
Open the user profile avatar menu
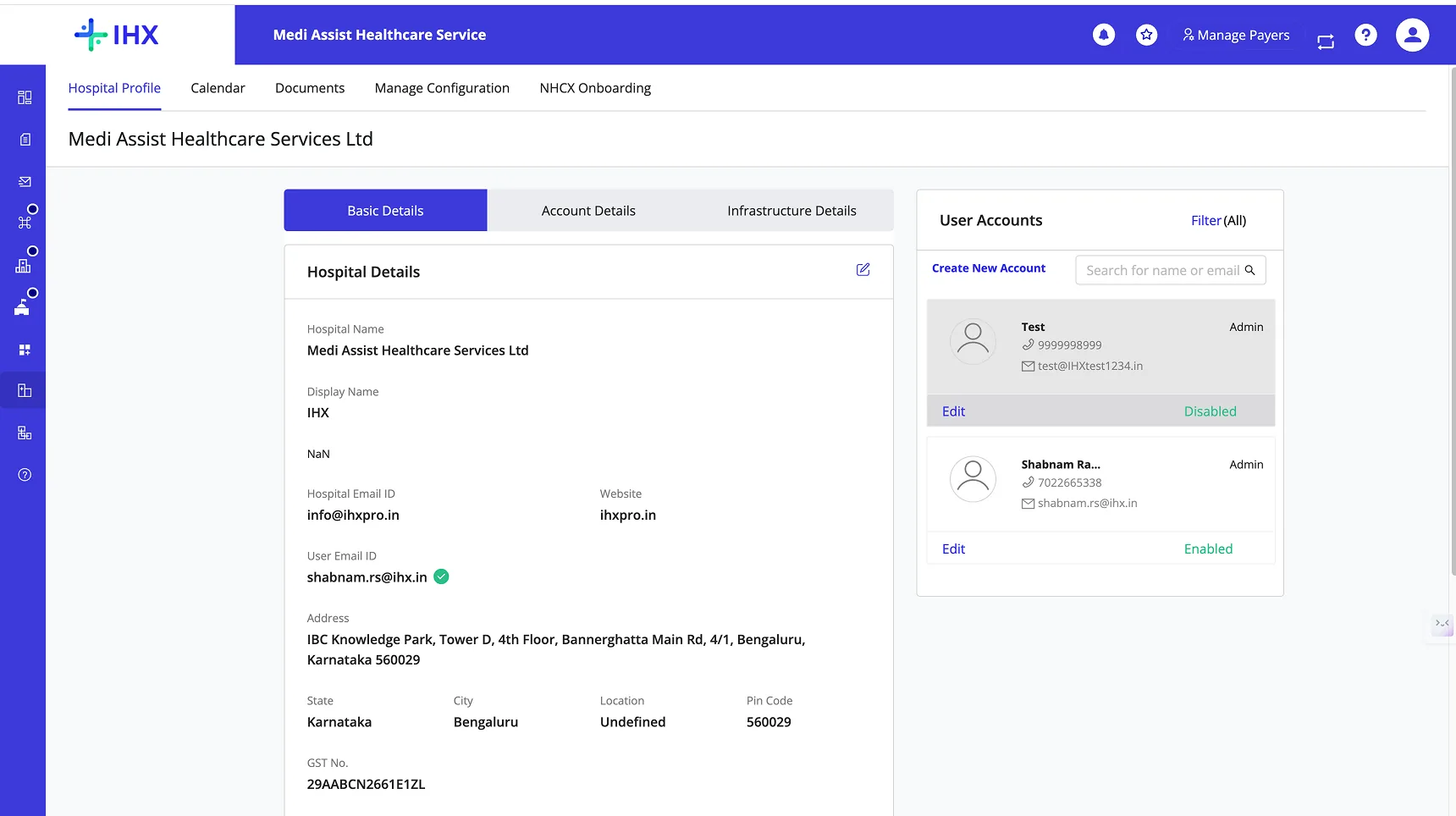[1412, 35]
